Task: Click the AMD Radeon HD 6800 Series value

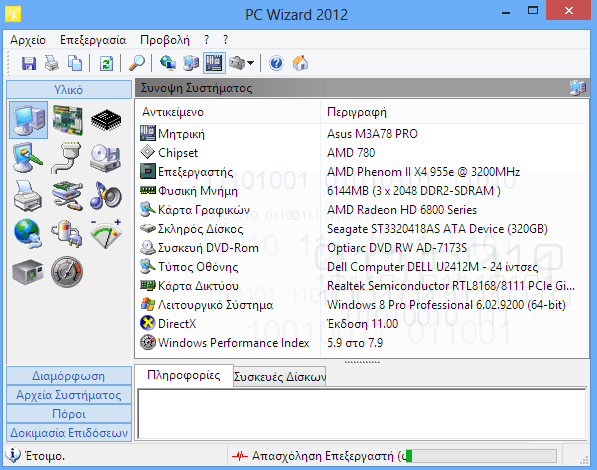Action: click(x=402, y=210)
